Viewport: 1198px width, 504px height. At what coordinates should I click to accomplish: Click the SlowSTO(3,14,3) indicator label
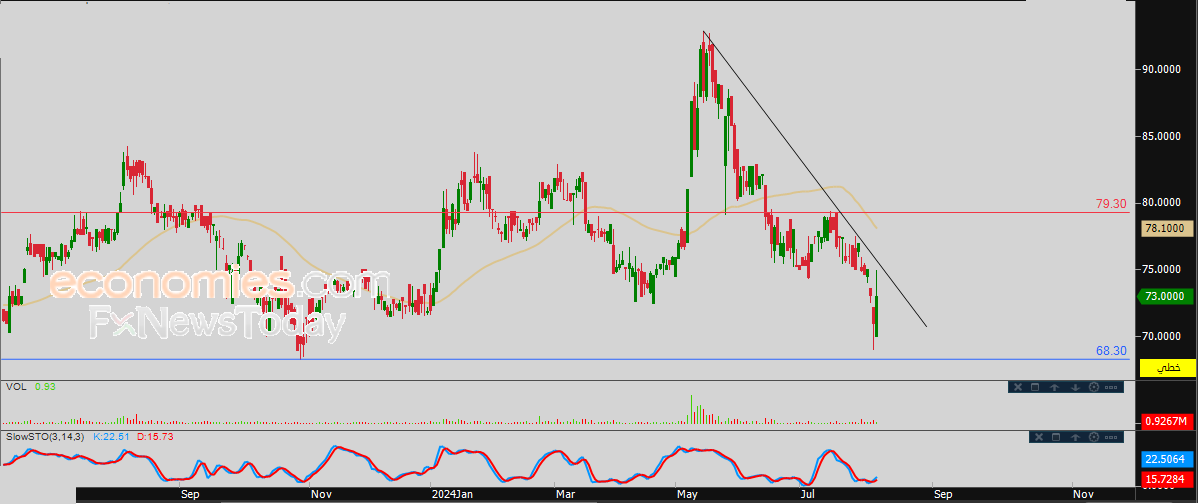pyautogui.click(x=44, y=437)
